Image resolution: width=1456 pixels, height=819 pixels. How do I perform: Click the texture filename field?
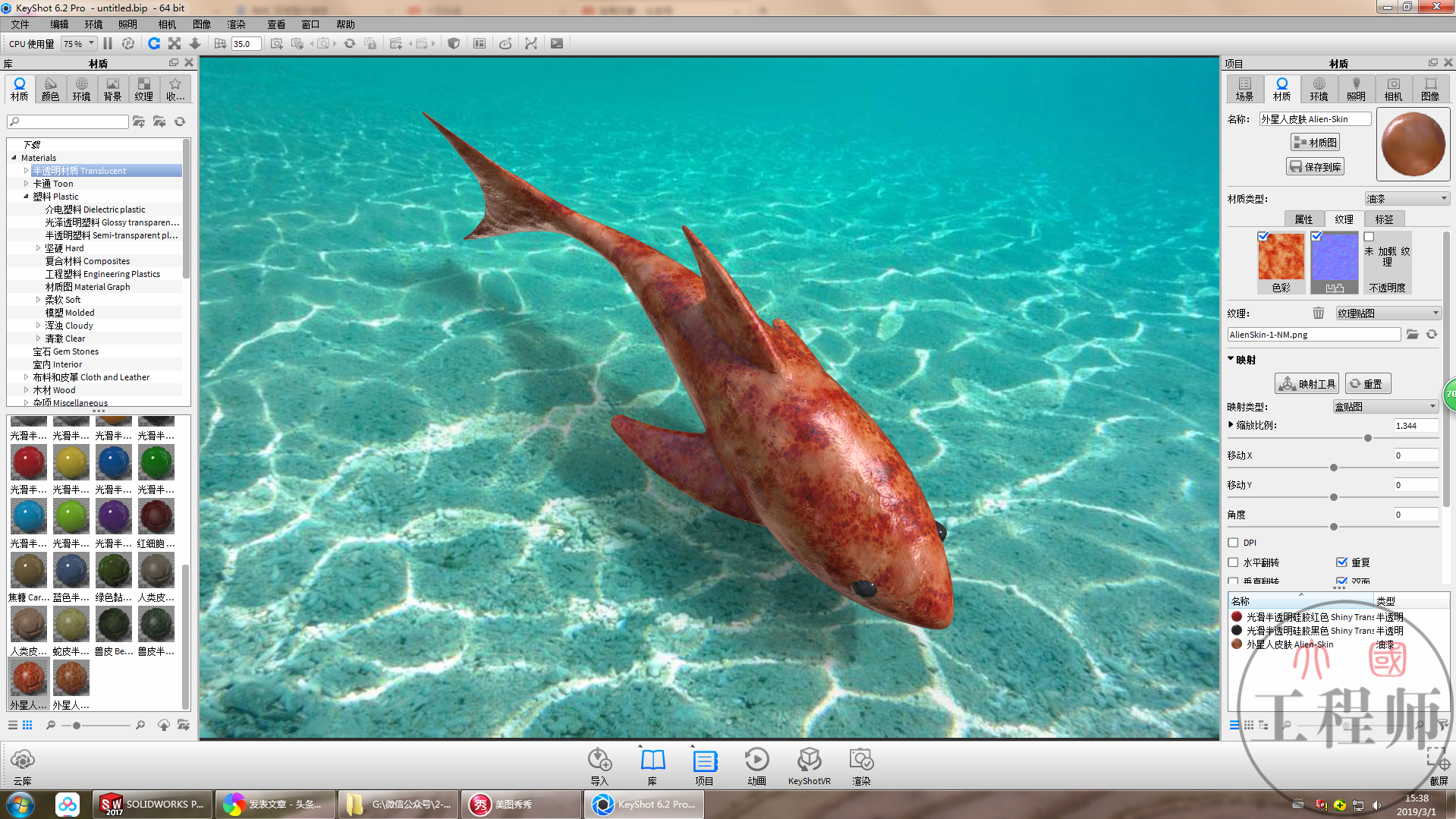point(1313,335)
